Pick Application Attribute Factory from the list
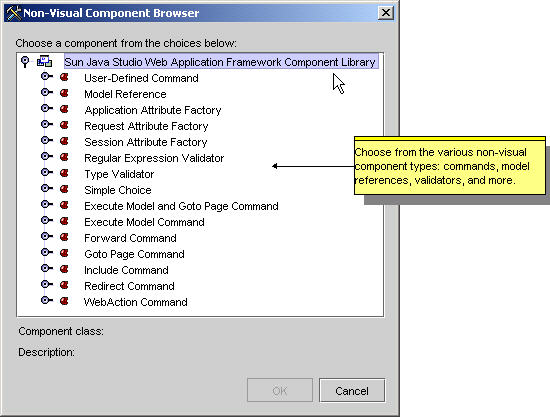This screenshot has width=550, height=417. pos(153,110)
